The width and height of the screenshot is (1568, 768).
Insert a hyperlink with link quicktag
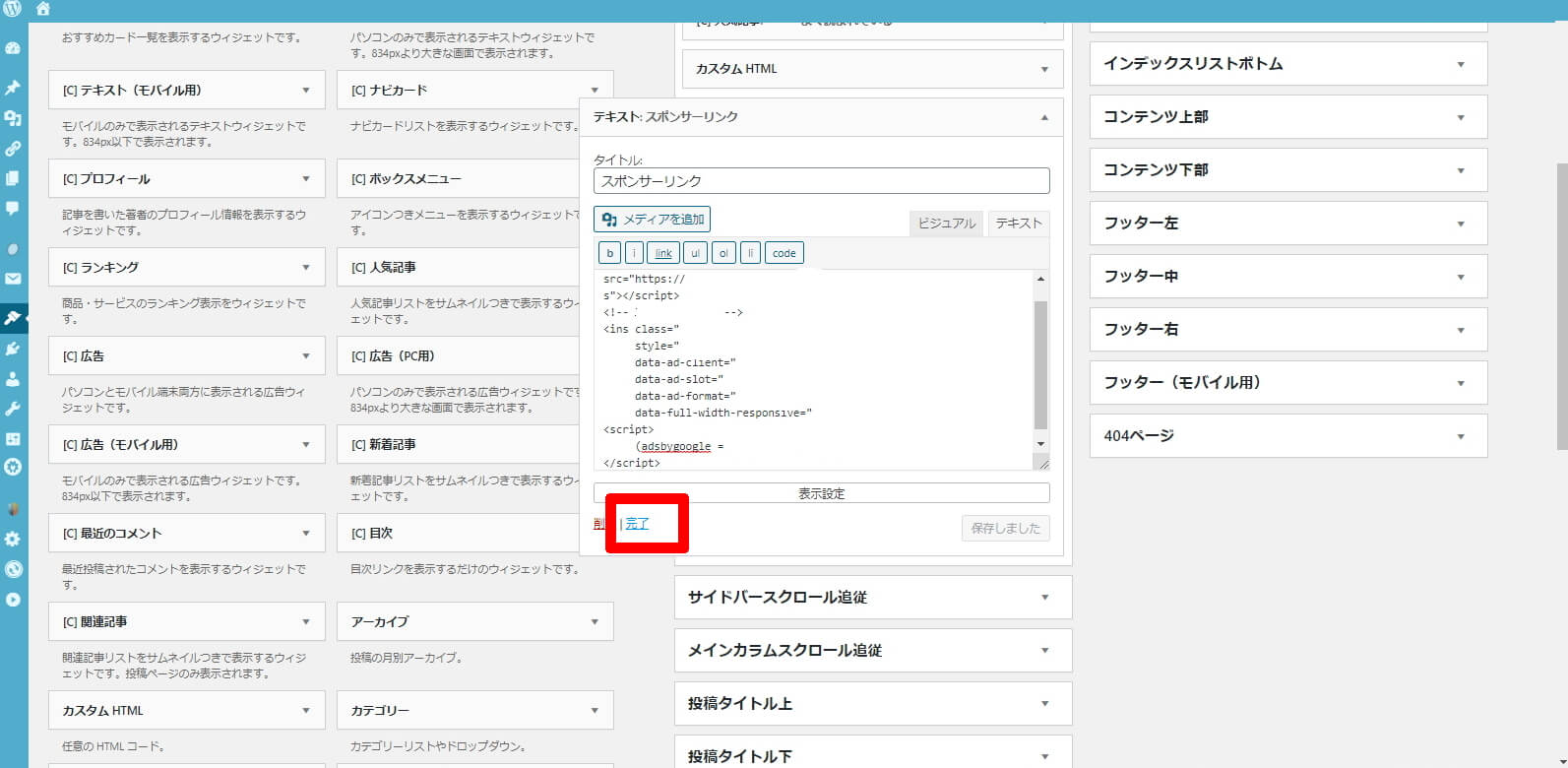(663, 253)
